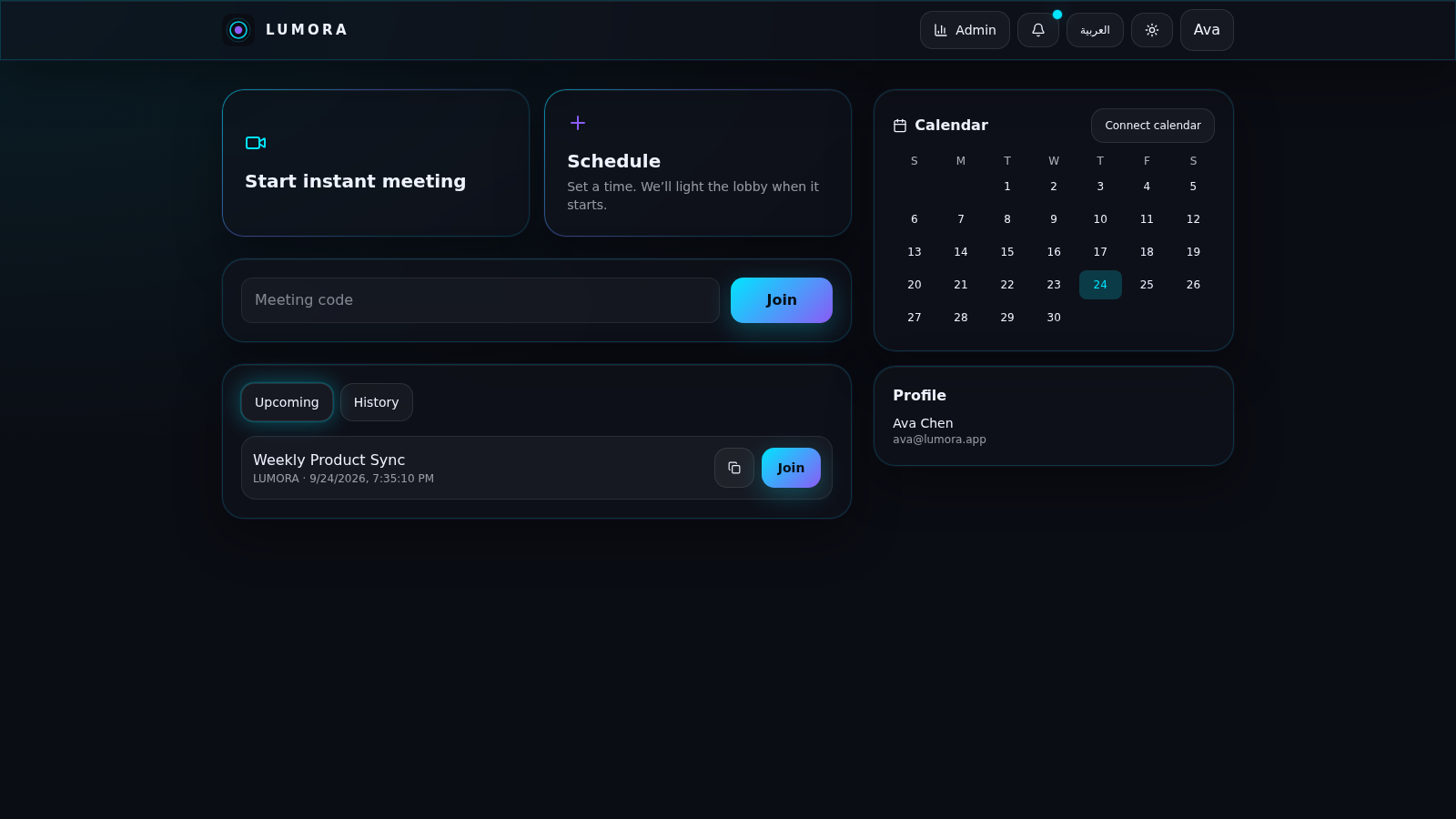Pick calendar date 6

pos(915,219)
